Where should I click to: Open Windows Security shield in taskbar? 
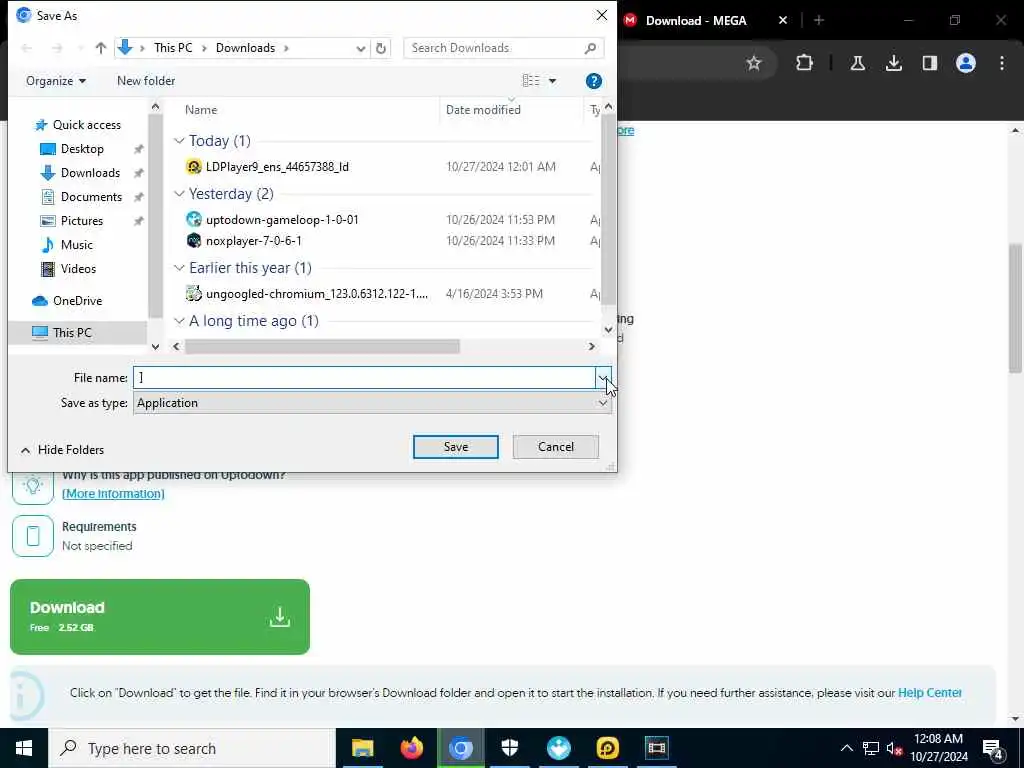coord(509,748)
